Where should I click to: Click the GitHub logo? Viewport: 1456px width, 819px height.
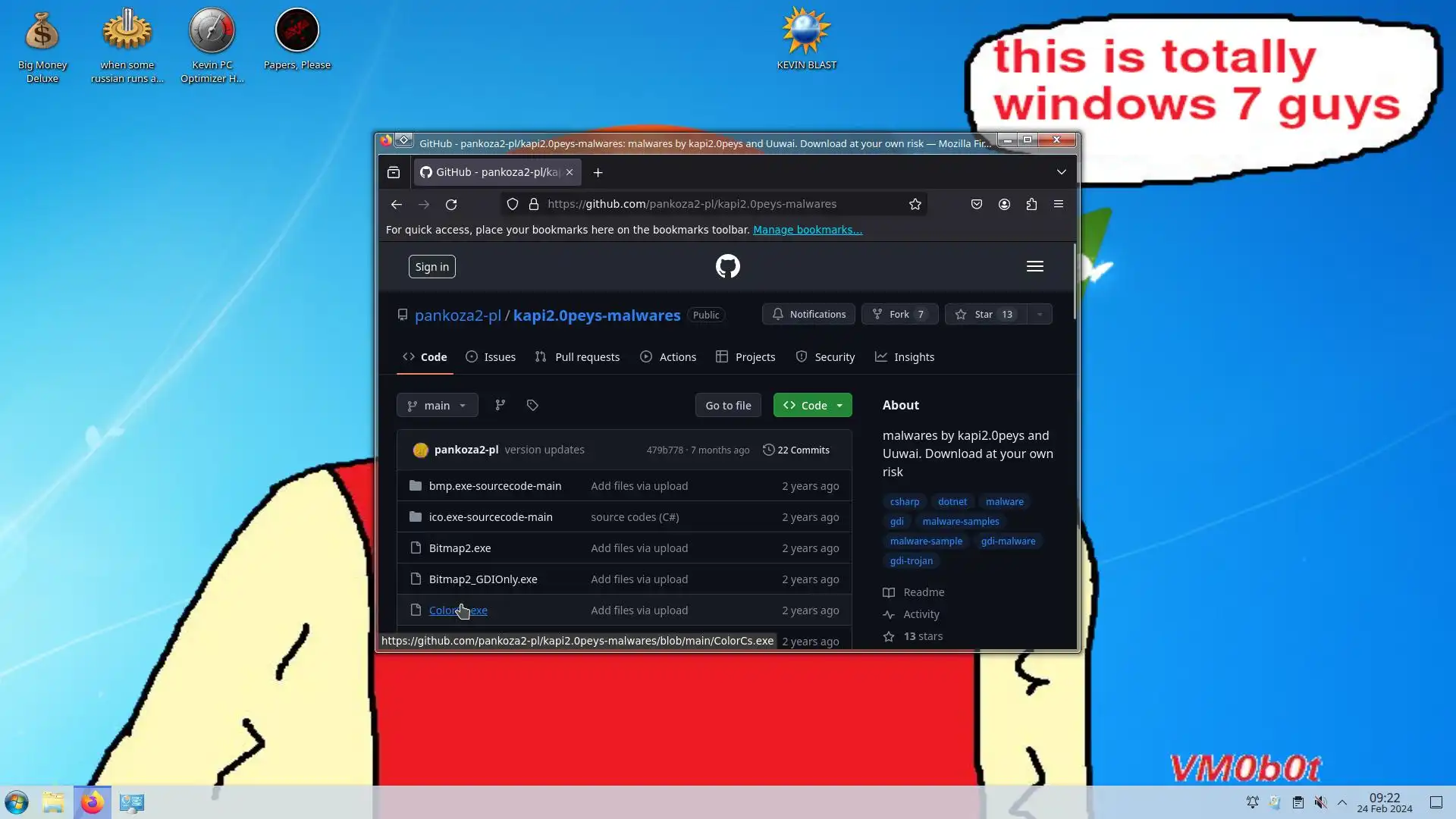coord(727,266)
